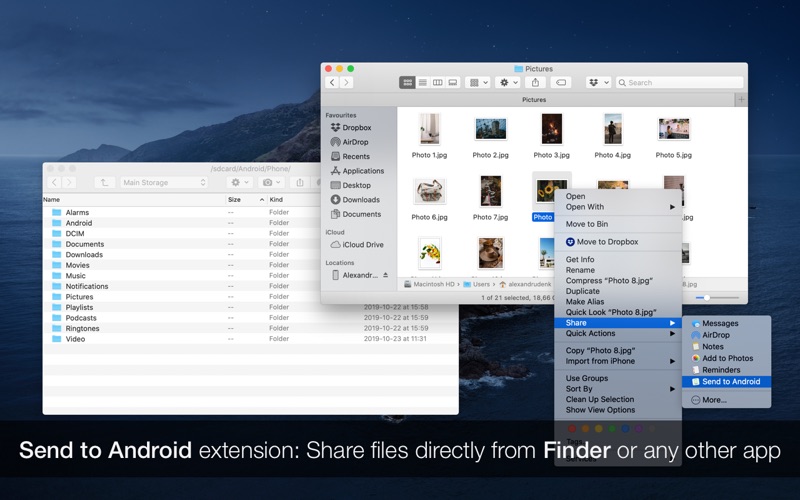Choose Quick Look "Photo 8.jpg"
The width and height of the screenshot is (800, 500).
[618, 312]
